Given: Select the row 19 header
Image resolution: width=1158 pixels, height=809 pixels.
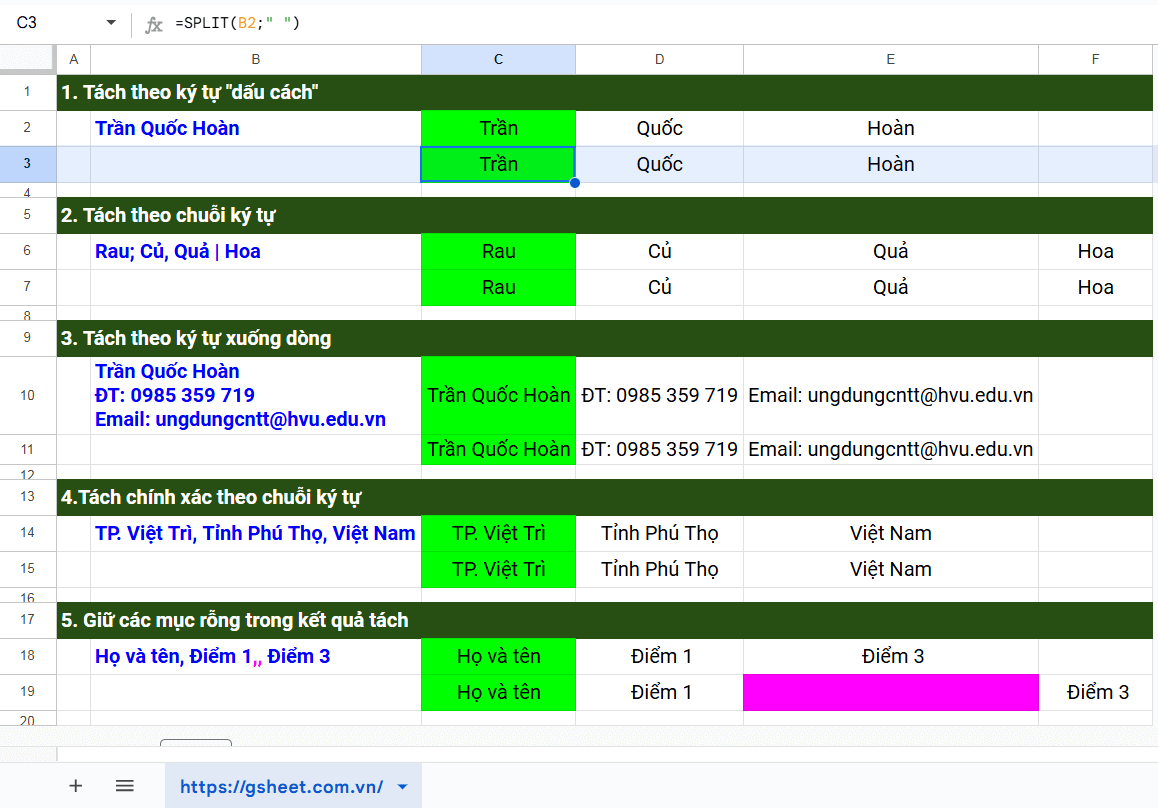Looking at the screenshot, I should click(x=27, y=692).
